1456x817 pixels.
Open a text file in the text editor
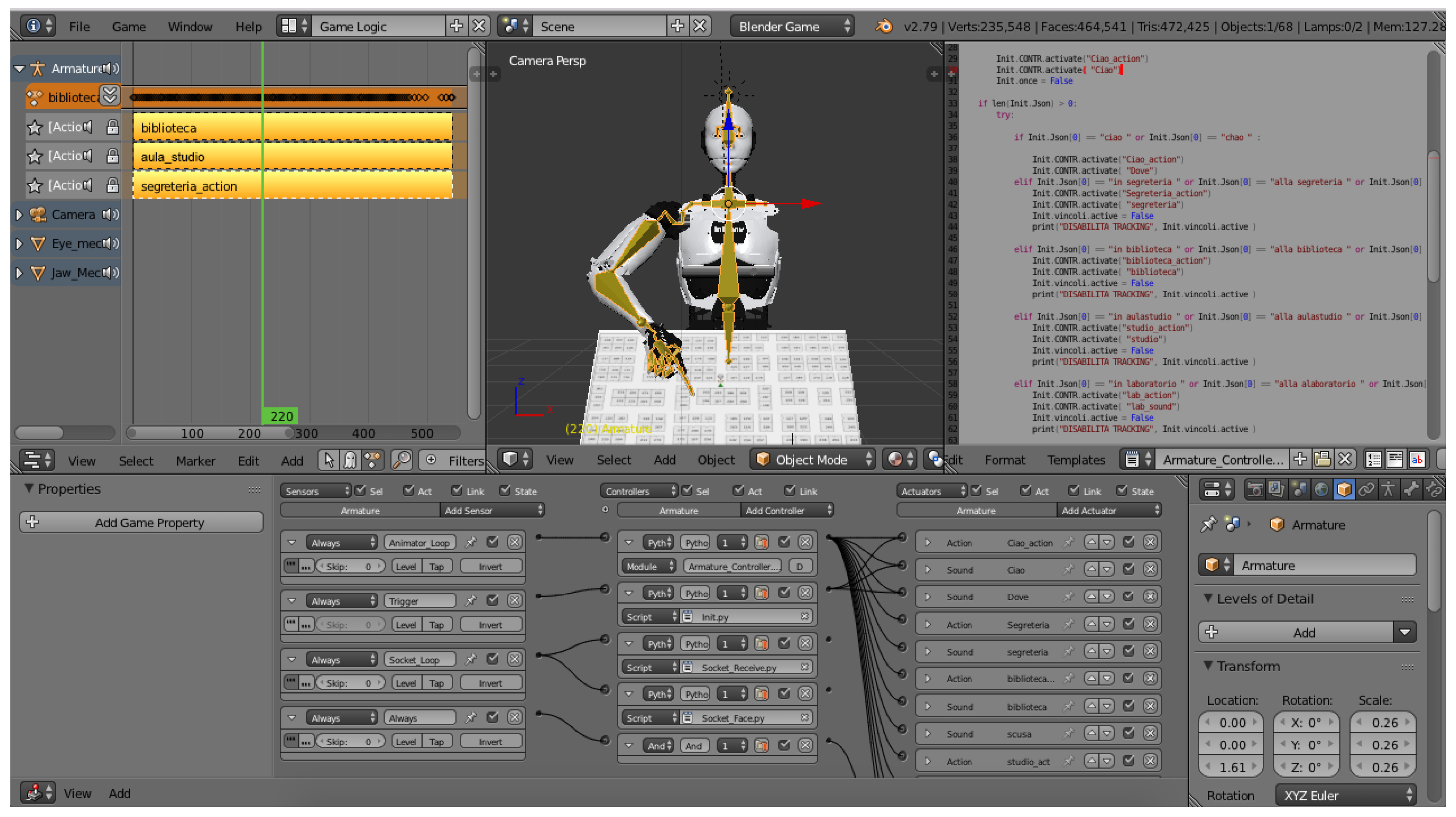1322,460
